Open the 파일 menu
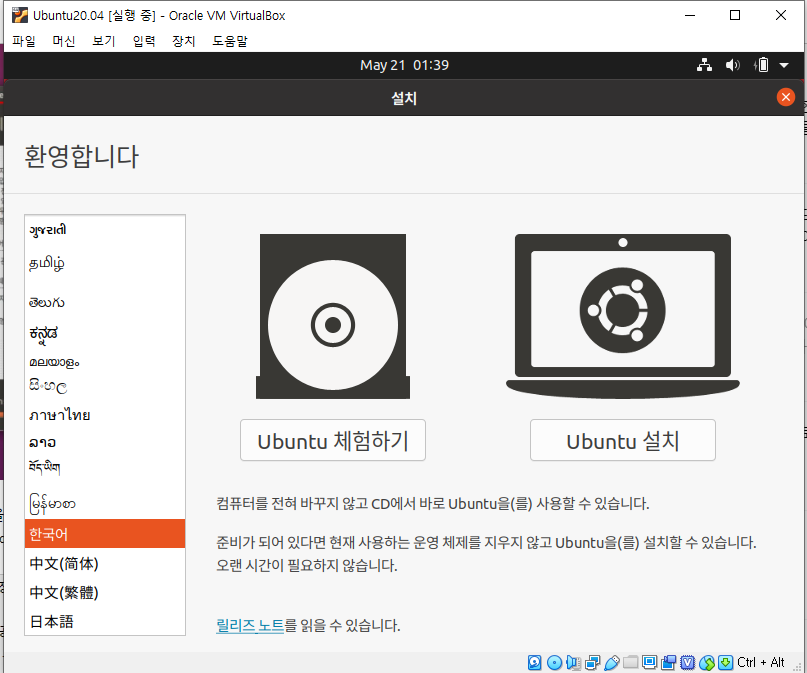The image size is (807, 673). click(x=24, y=41)
